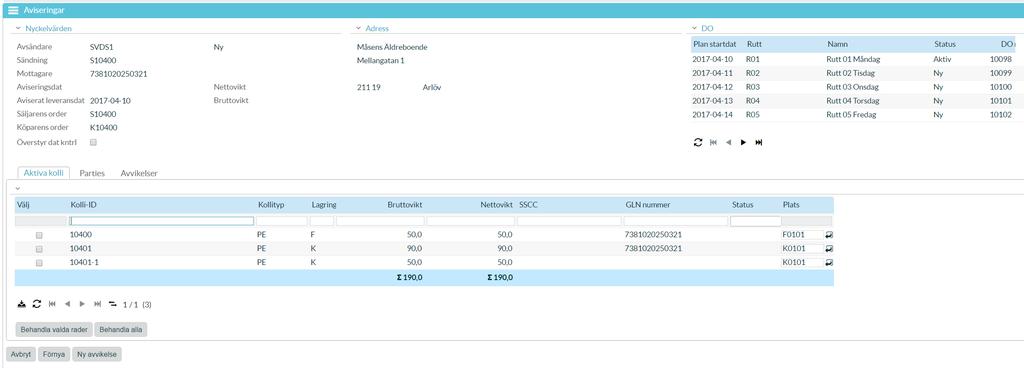Viewport: 1024px width, 368px height.
Task: Click kolli ID 10401-1 in table
Action: click(x=84, y=262)
